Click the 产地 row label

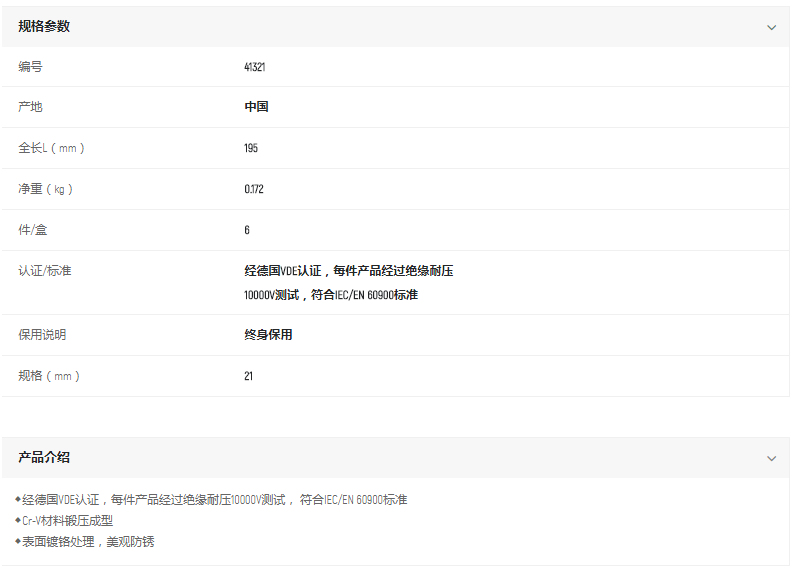31,107
